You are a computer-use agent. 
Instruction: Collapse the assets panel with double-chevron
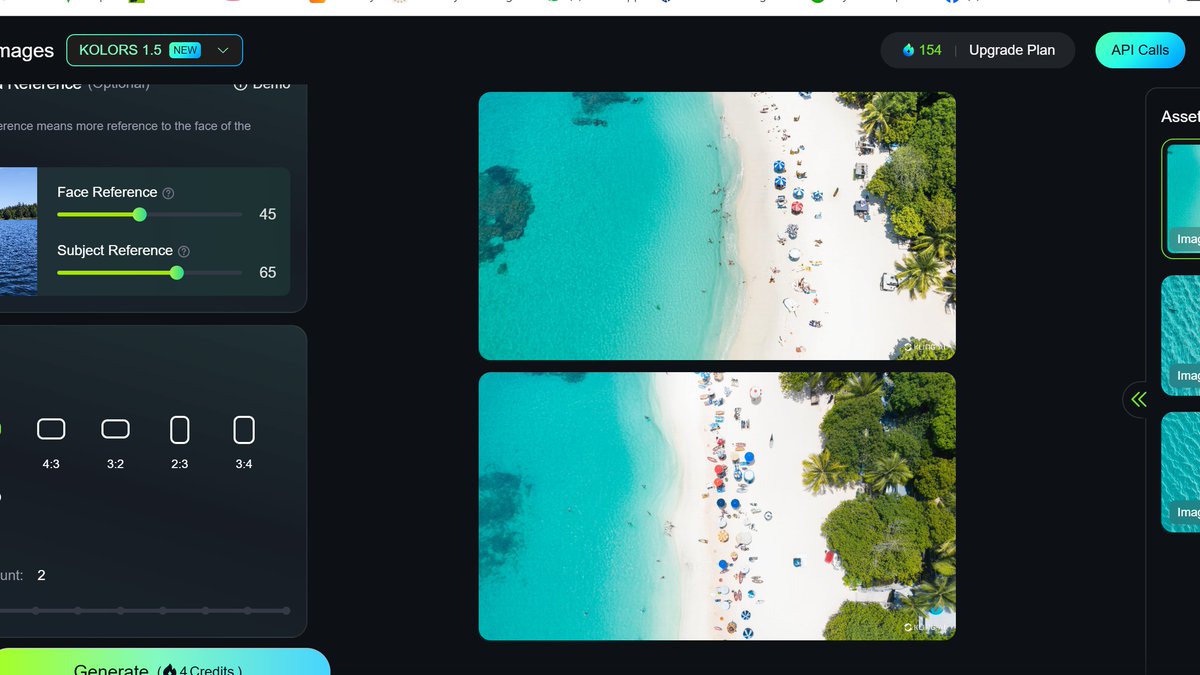pyautogui.click(x=1138, y=400)
